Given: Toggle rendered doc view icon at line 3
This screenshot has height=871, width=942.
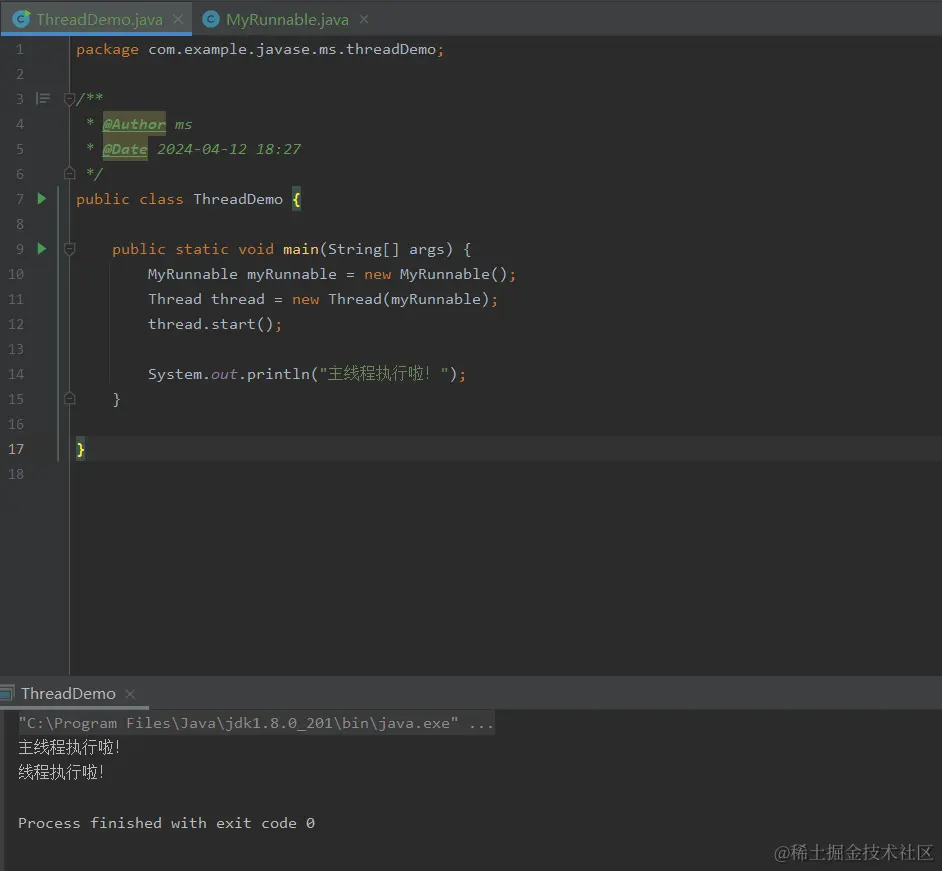Looking at the screenshot, I should [x=43, y=98].
